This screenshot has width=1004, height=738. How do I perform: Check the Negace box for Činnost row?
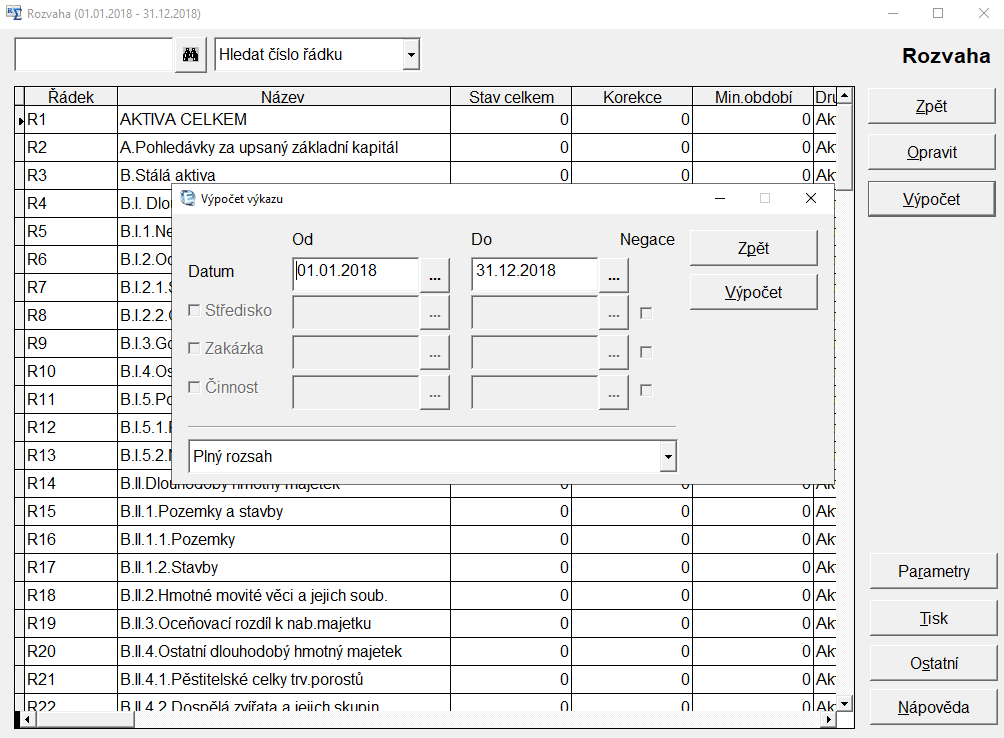point(646,390)
